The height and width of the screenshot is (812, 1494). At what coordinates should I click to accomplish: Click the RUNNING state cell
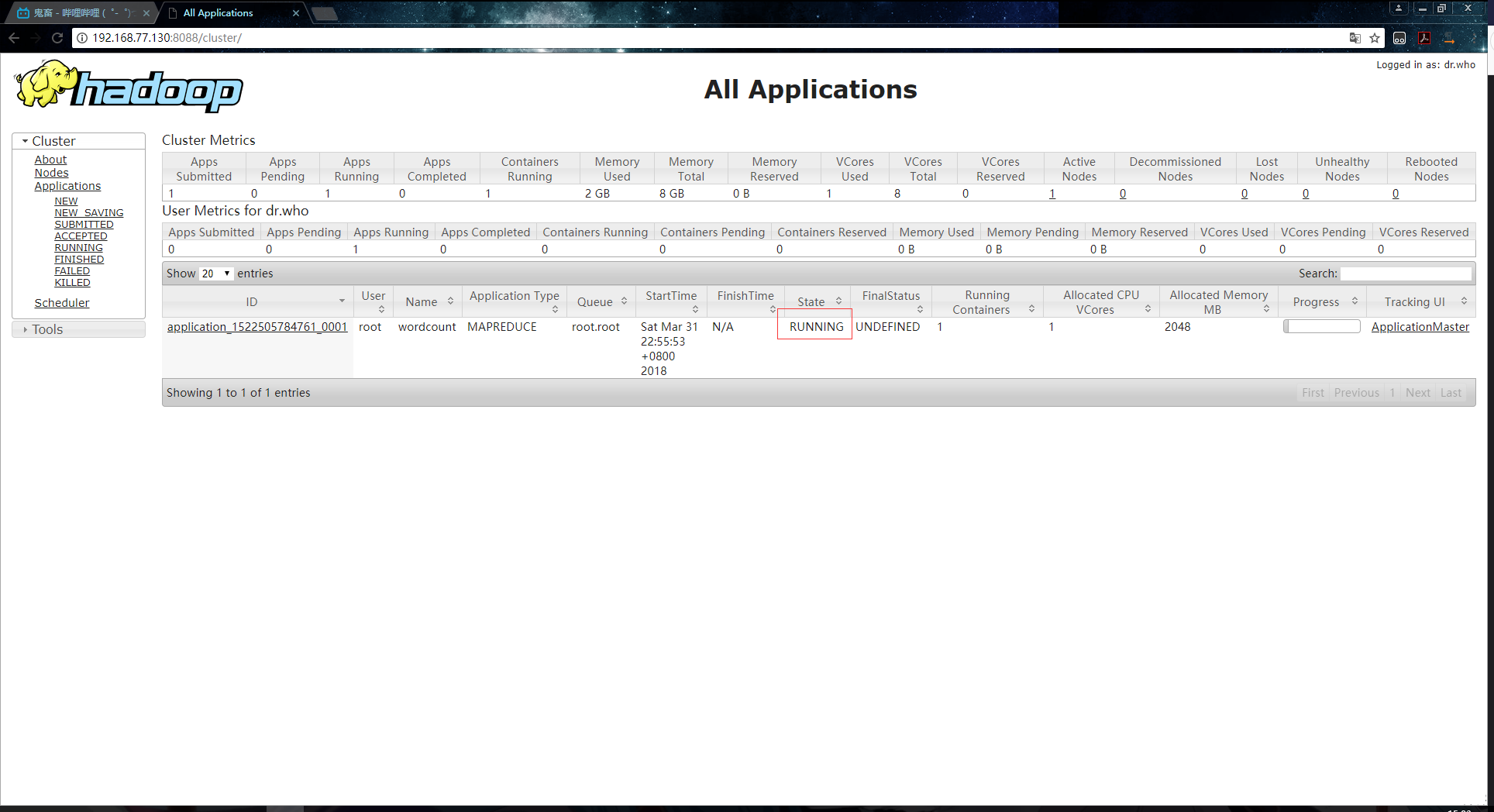[x=815, y=326]
